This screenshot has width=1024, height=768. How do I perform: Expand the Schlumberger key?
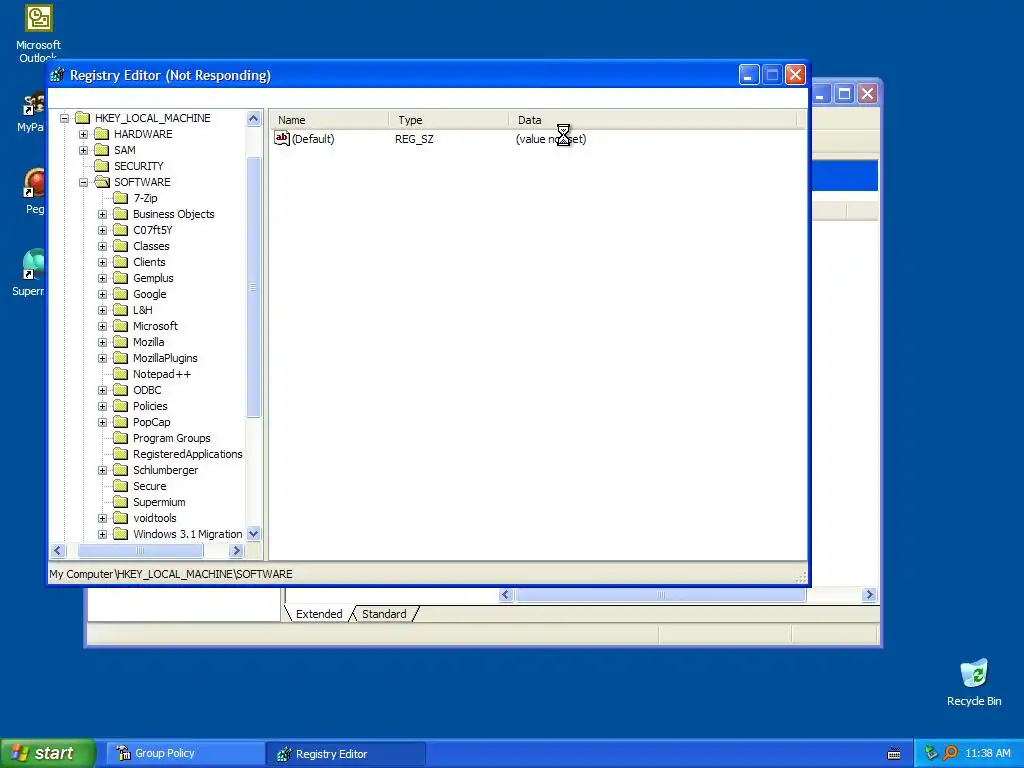click(x=103, y=470)
